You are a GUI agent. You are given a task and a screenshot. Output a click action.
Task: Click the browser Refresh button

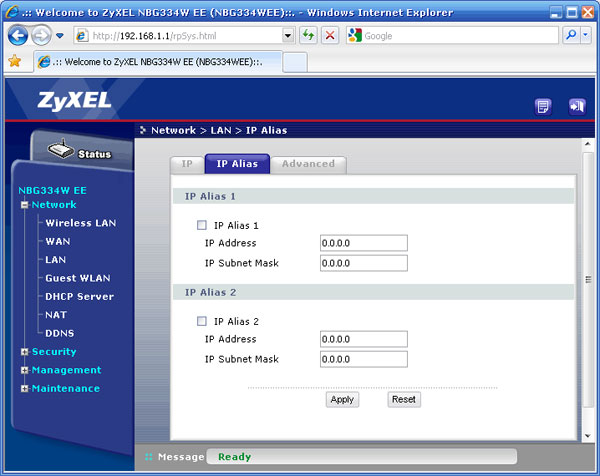308,35
